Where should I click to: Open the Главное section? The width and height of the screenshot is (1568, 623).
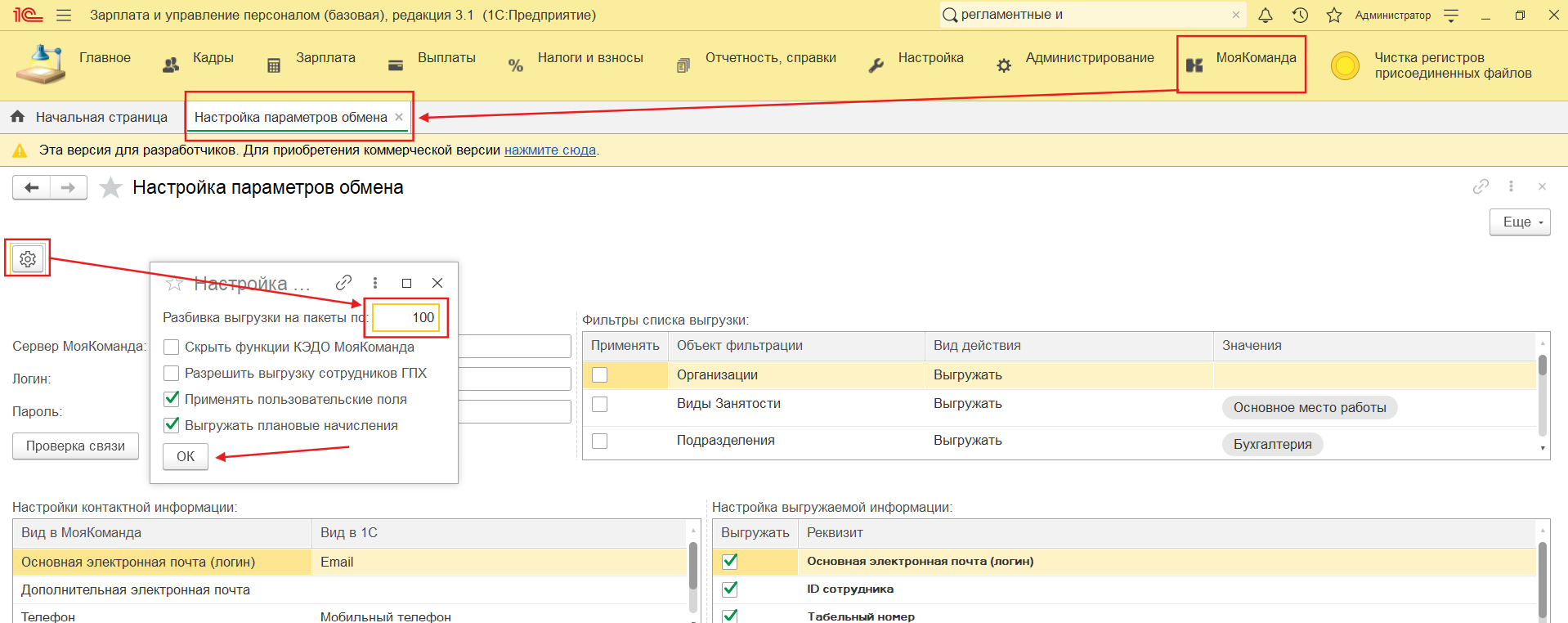pyautogui.click(x=105, y=58)
